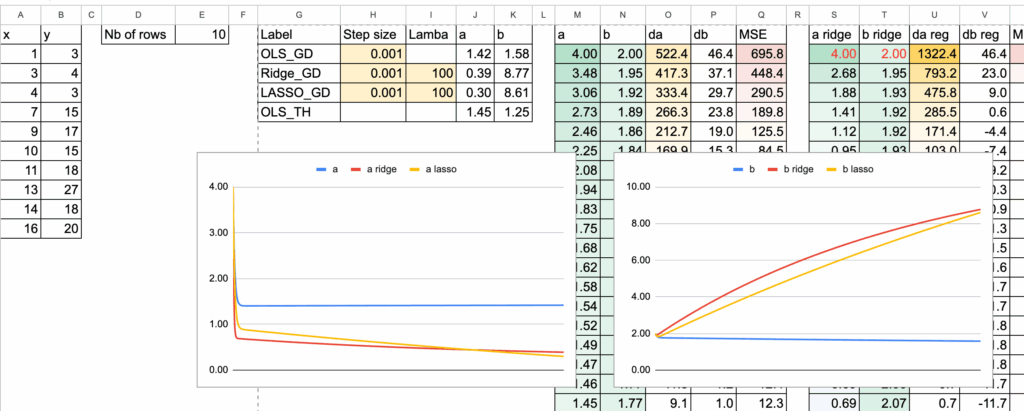The height and width of the screenshot is (411, 1024).
Task: Click the cell with y value 27
Action: pyautogui.click(x=63, y=190)
